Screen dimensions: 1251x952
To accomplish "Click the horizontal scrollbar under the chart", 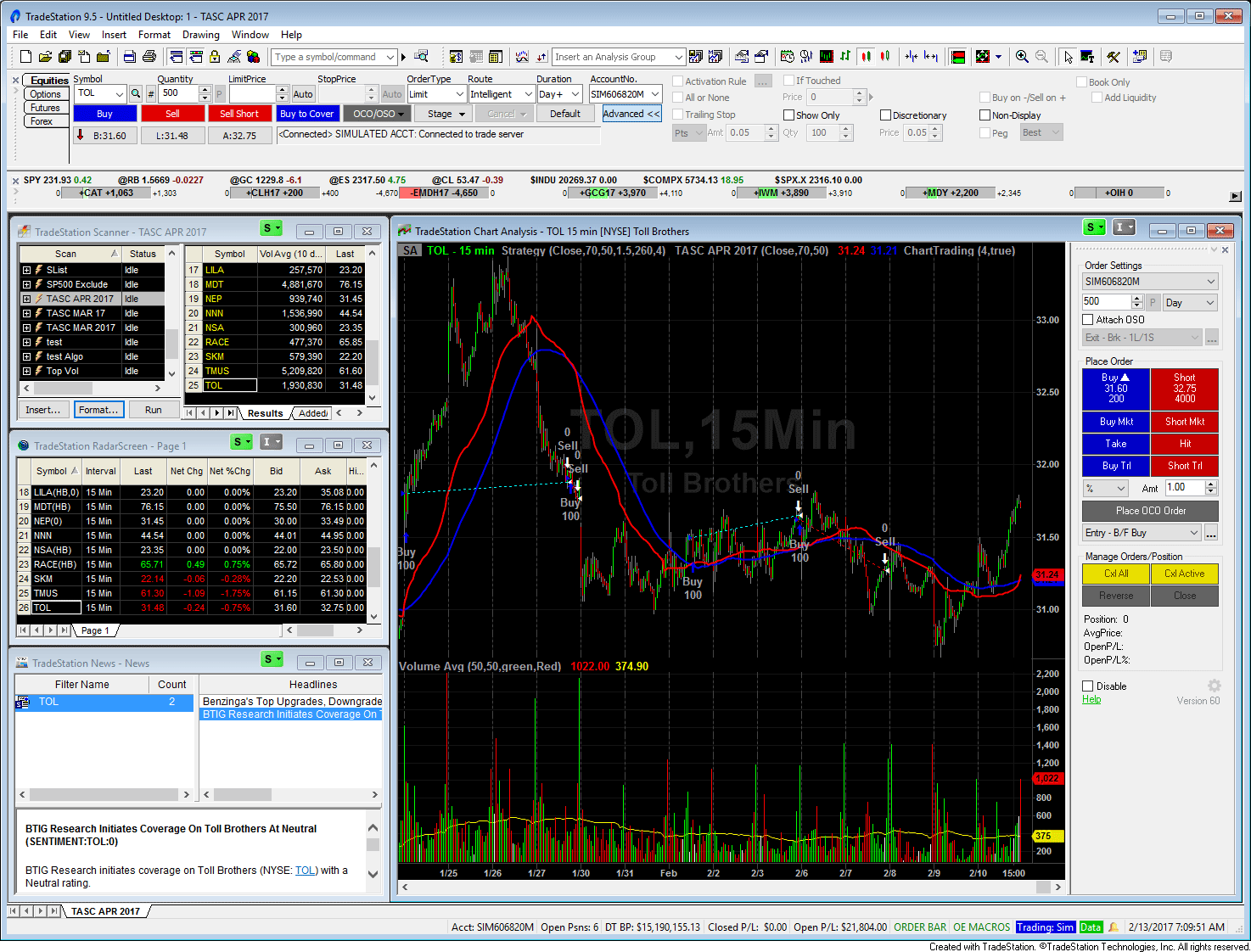I will (x=732, y=887).
